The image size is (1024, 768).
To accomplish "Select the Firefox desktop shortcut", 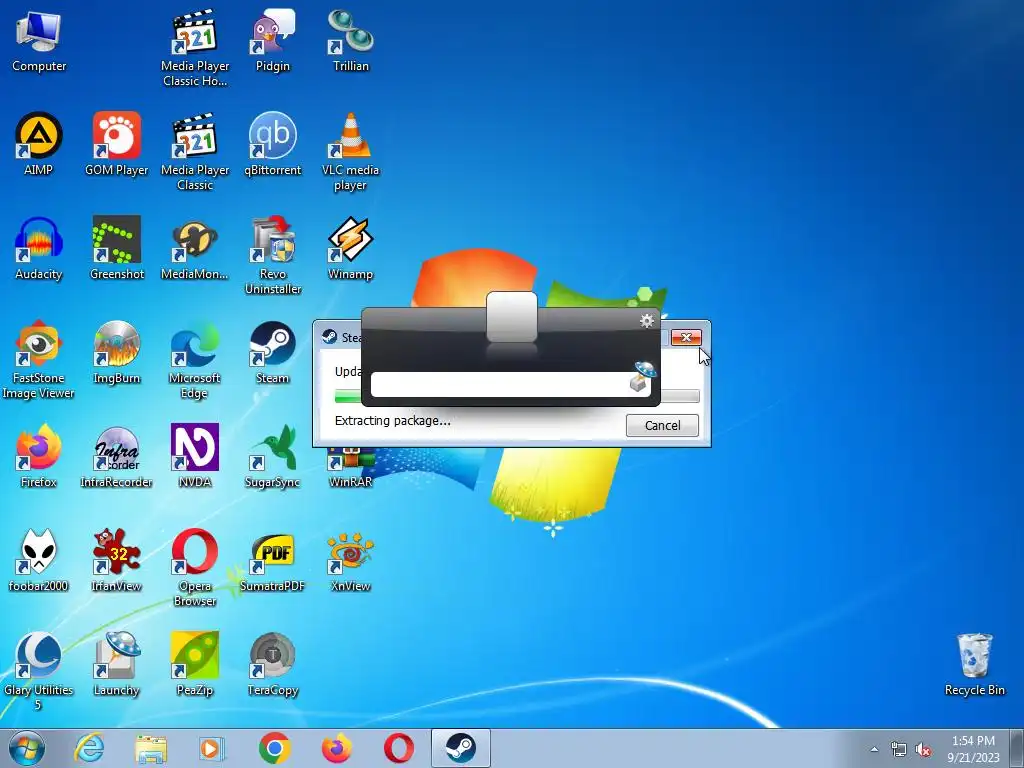I will [39, 456].
